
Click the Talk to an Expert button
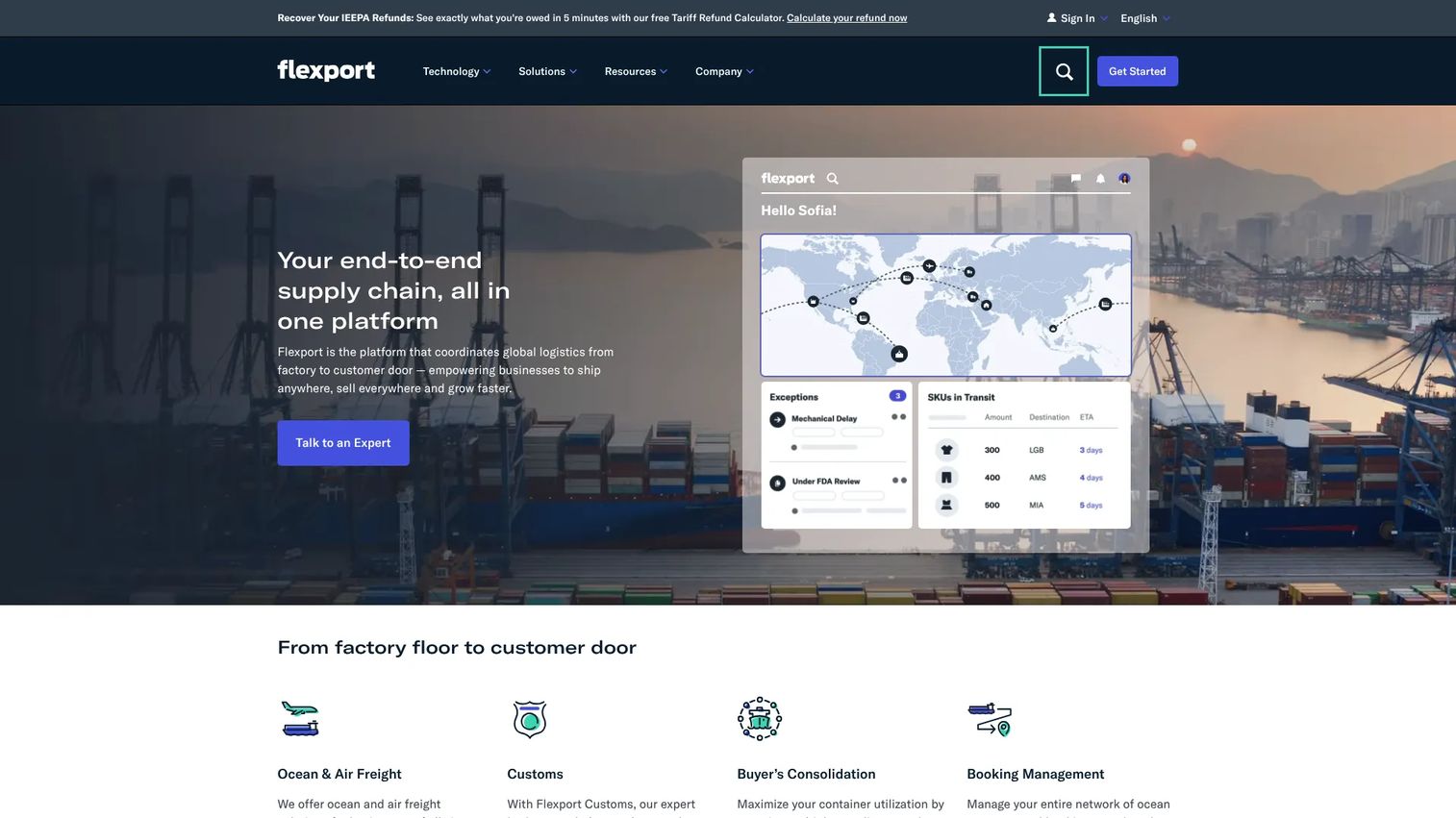343,443
